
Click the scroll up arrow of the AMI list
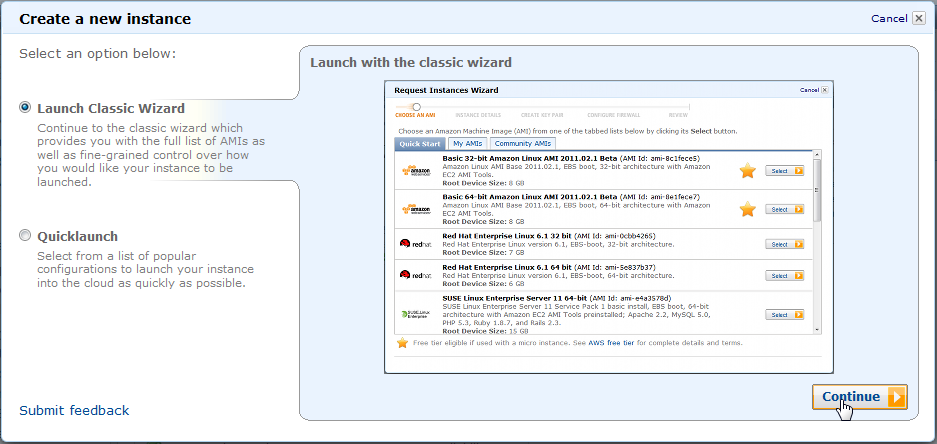pyautogui.click(x=817, y=155)
